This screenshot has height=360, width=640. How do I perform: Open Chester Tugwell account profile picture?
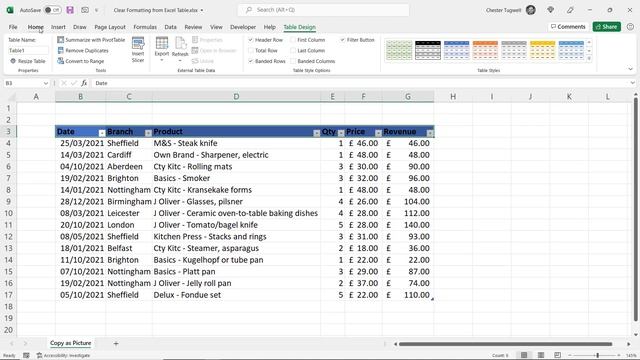tap(531, 10)
